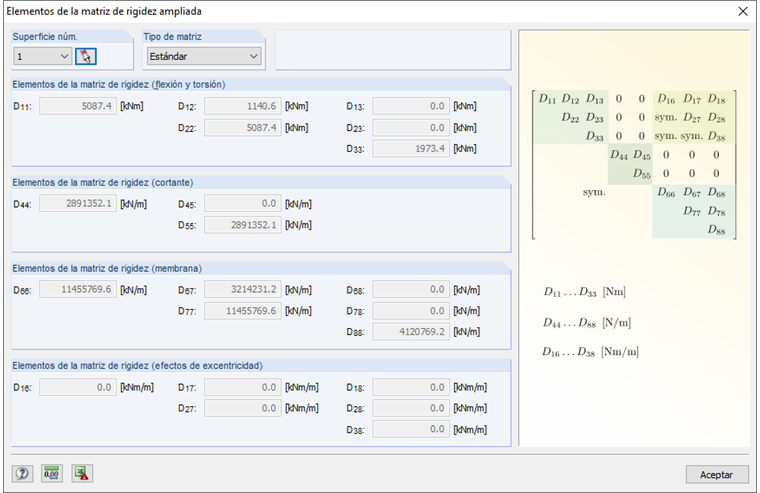Click the D66 value field
The width and height of the screenshot is (760, 493).
pyautogui.click(x=78, y=289)
